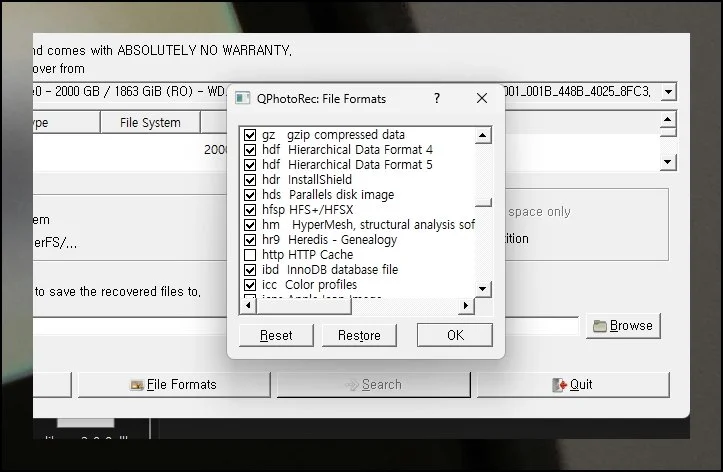The height and width of the screenshot is (472, 723).
Task: Toggle the hds Parallels disk image checkbox
Action: point(250,195)
